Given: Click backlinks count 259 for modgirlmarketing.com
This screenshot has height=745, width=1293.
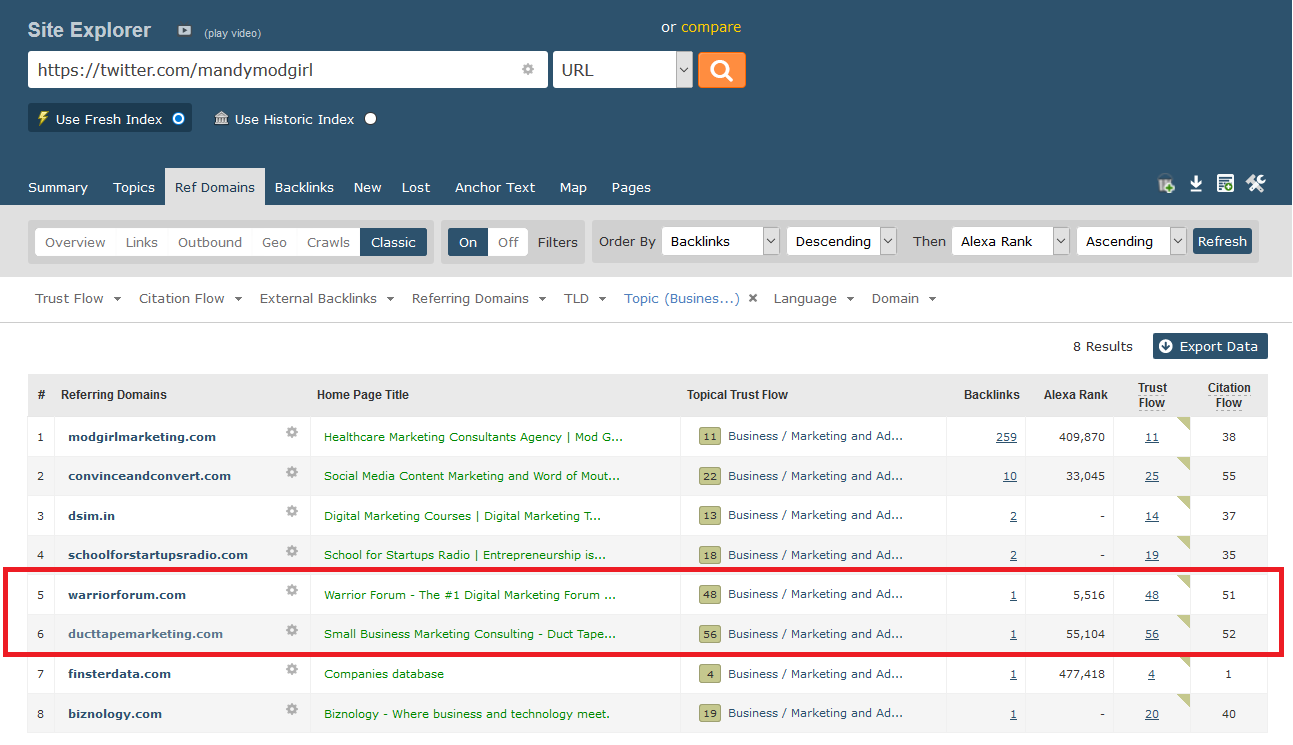Looking at the screenshot, I should 1006,437.
